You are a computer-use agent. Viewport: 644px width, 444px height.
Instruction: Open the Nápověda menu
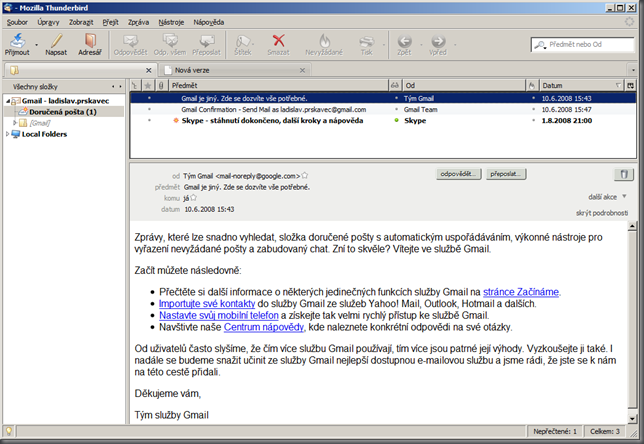(209, 22)
